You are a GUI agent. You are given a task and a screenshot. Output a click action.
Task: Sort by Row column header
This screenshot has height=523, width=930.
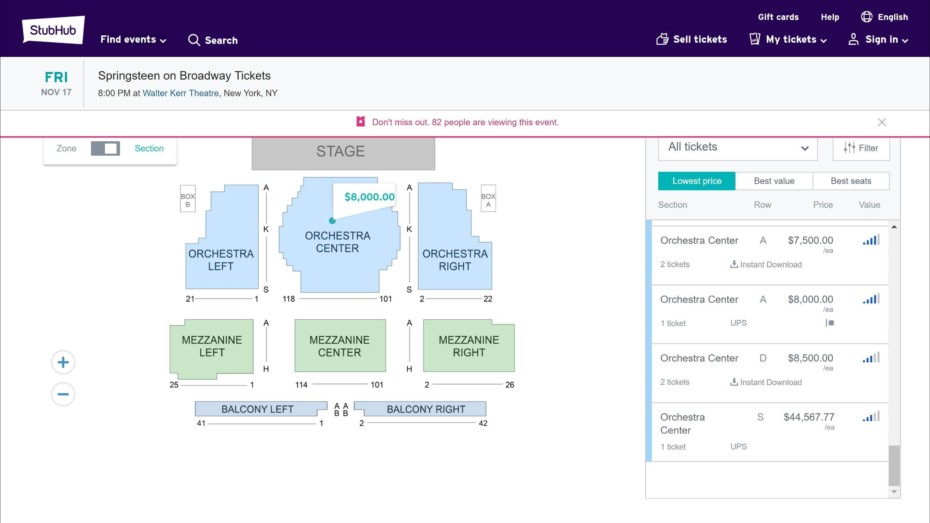point(762,205)
